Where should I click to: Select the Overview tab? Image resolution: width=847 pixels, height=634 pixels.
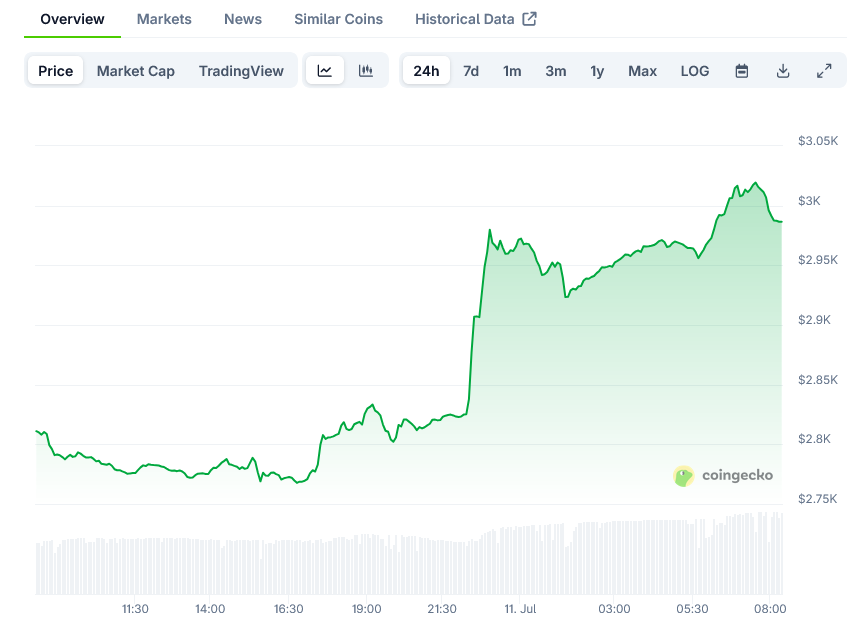pyautogui.click(x=72, y=19)
